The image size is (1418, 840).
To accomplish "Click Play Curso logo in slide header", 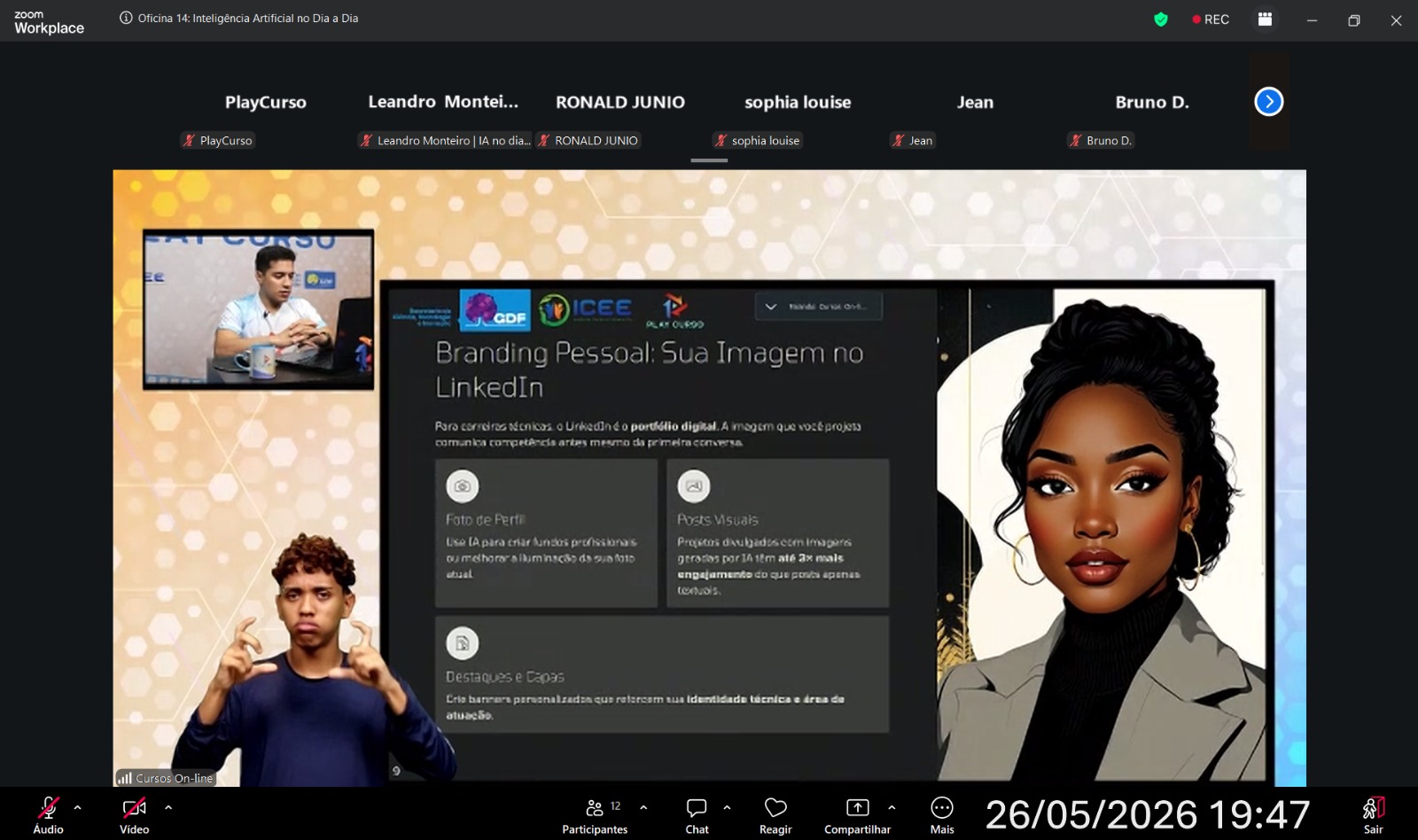I will (675, 311).
